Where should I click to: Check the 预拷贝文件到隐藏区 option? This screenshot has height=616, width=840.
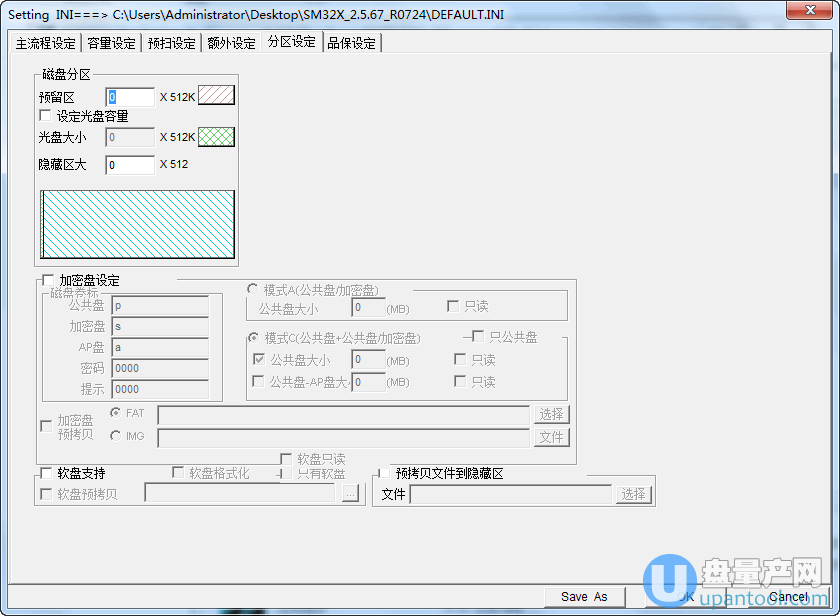(384, 473)
